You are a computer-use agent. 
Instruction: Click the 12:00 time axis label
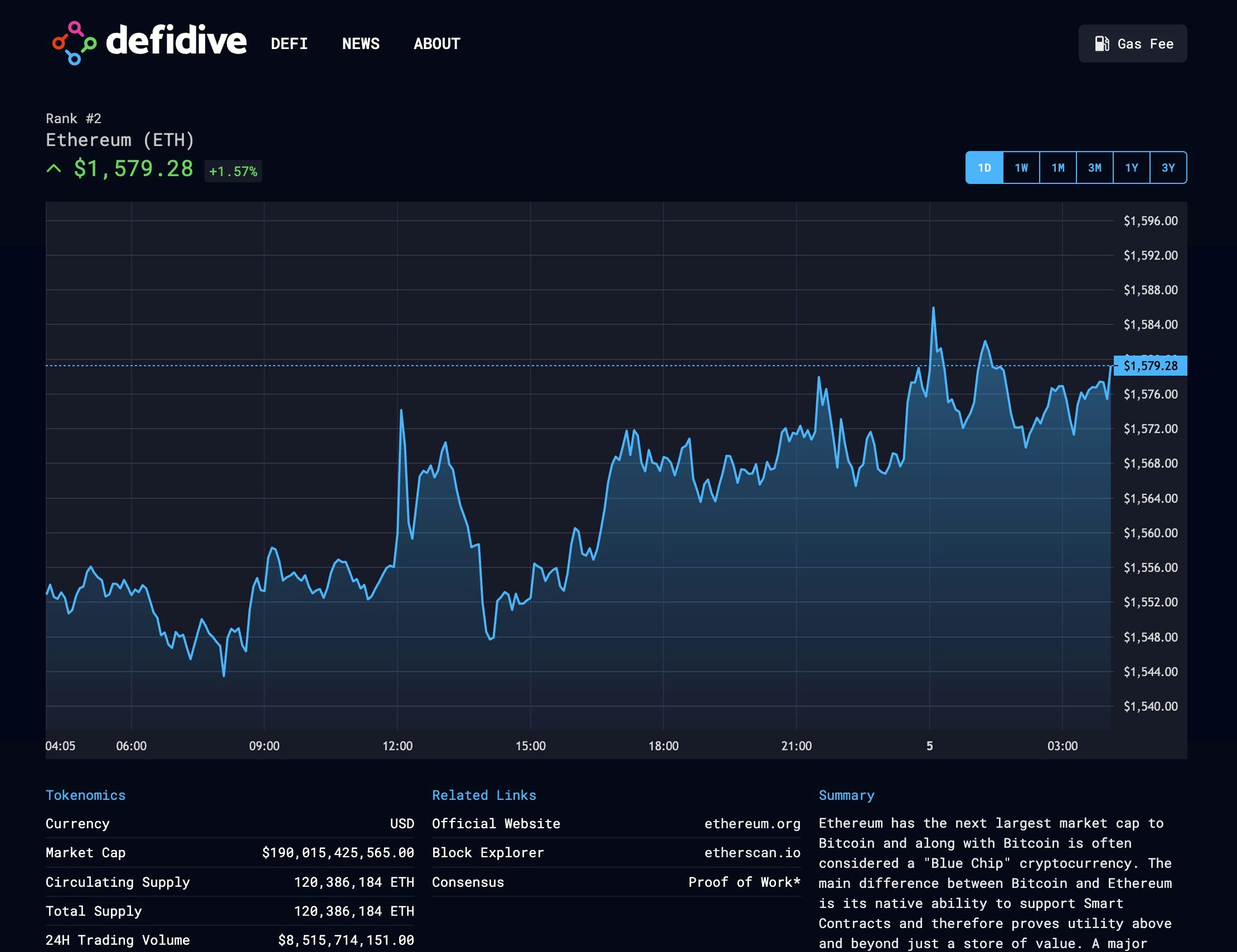(397, 746)
